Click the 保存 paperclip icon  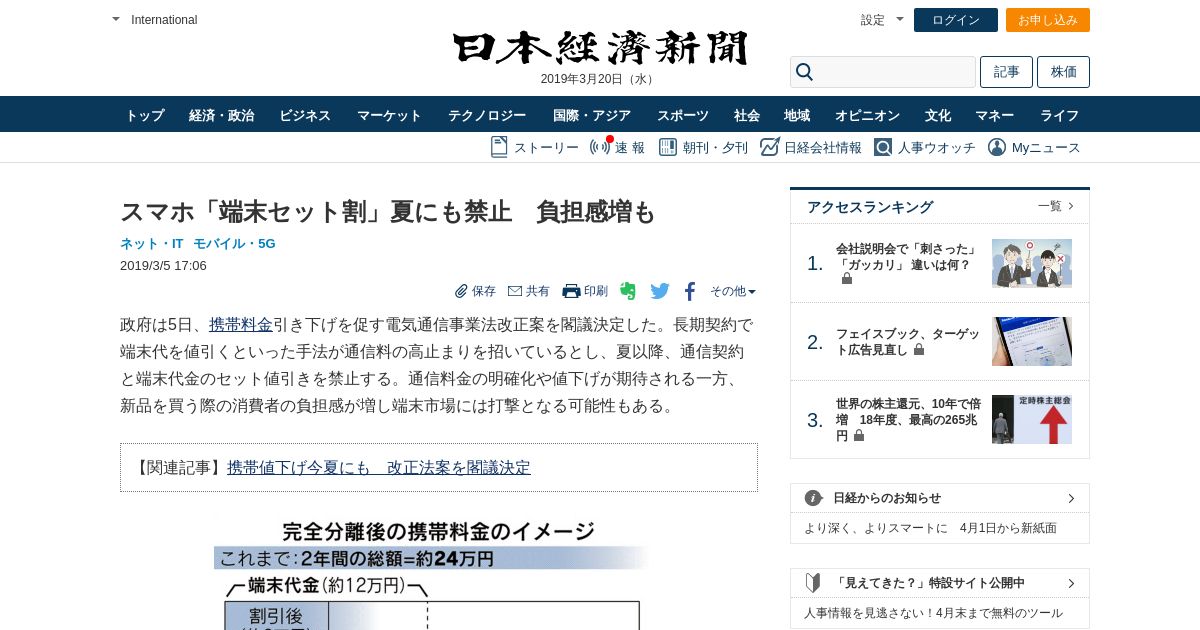click(x=461, y=291)
